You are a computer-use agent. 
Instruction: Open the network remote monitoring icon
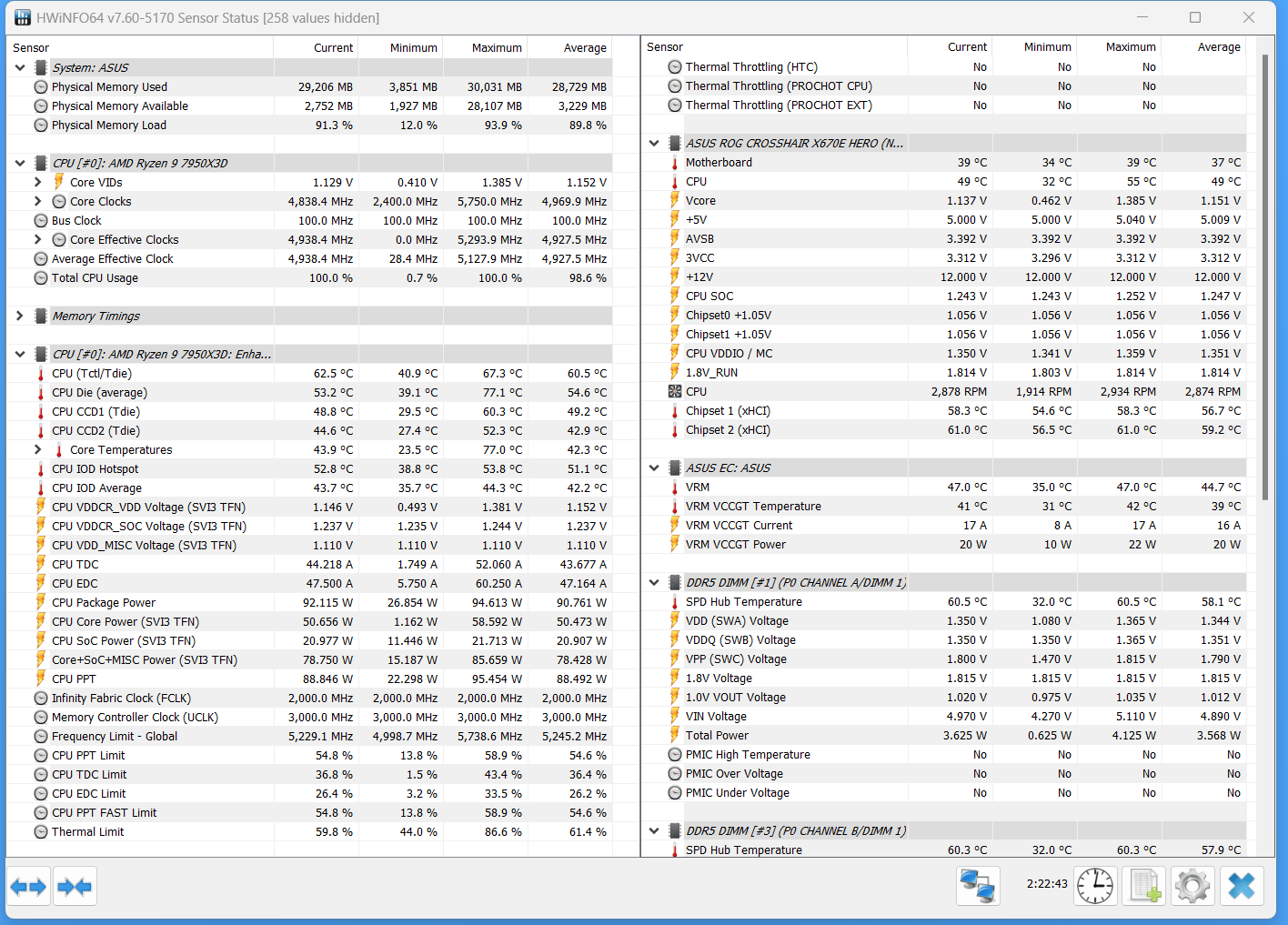point(978,885)
